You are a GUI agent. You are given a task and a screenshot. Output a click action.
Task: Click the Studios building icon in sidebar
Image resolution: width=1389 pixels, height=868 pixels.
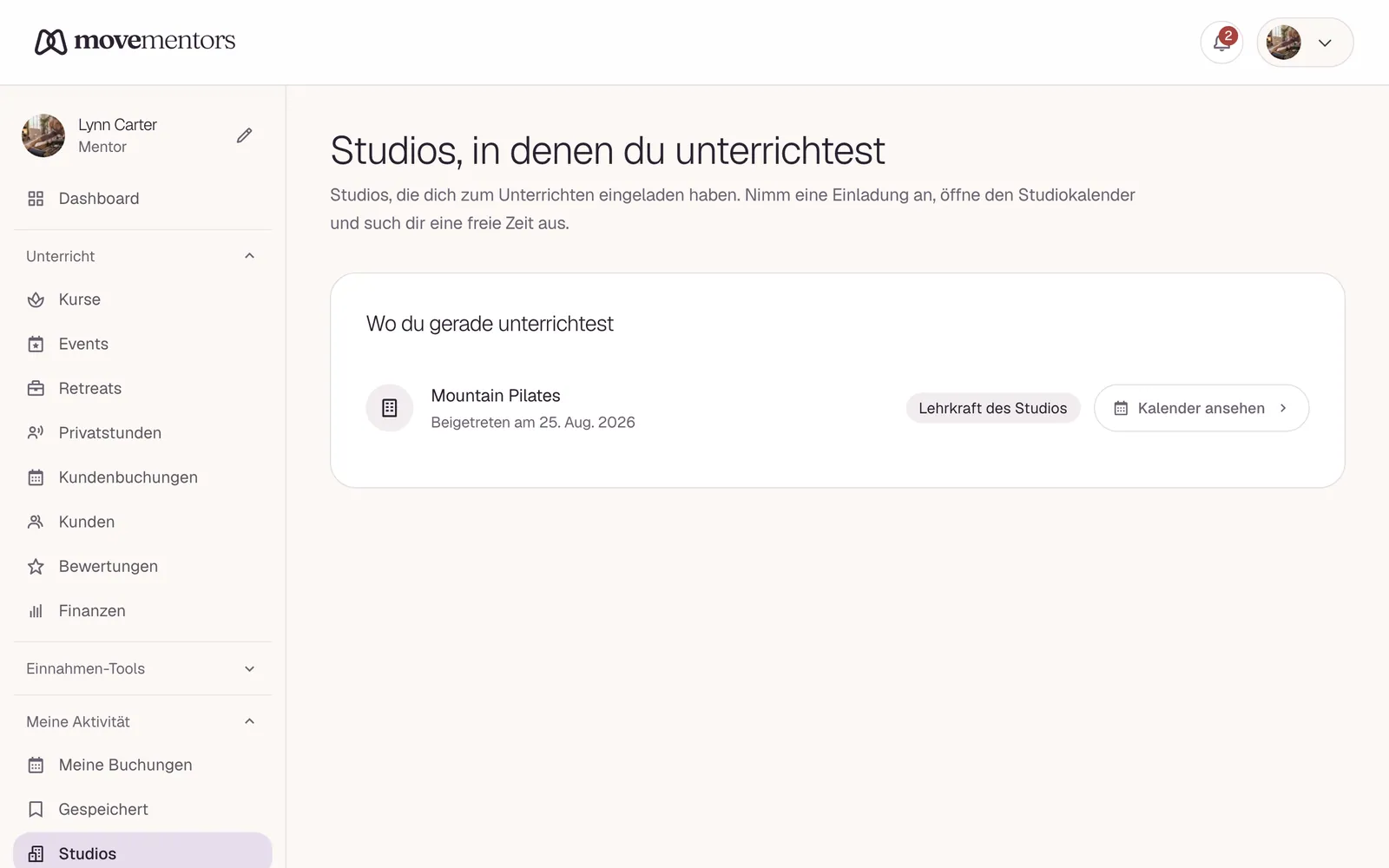[x=36, y=854]
